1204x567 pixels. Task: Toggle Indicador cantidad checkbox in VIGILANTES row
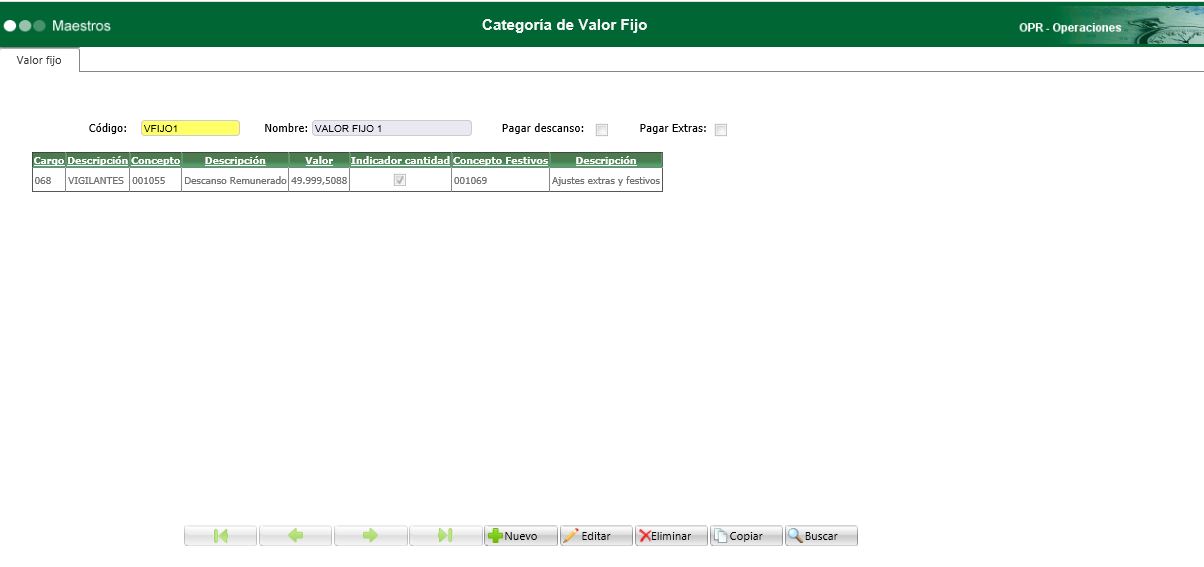coord(400,180)
